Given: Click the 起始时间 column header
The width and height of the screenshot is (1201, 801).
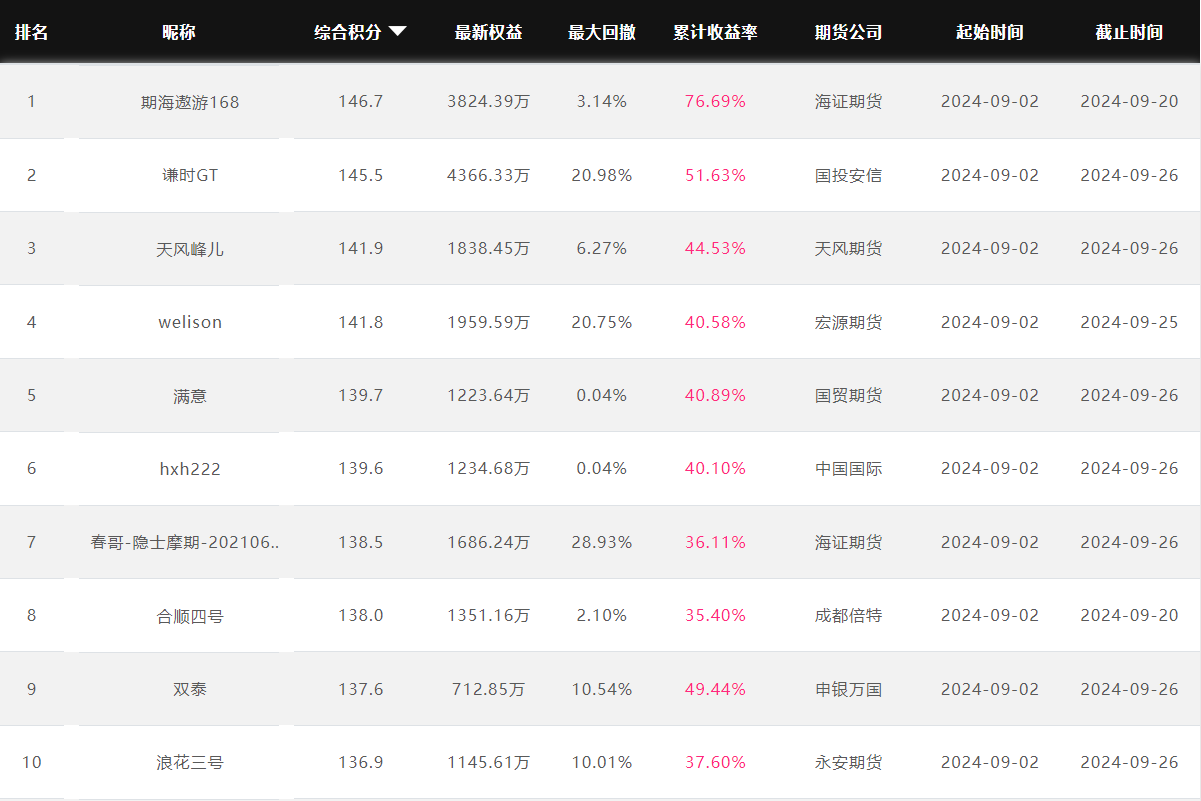Looking at the screenshot, I should click(x=989, y=32).
